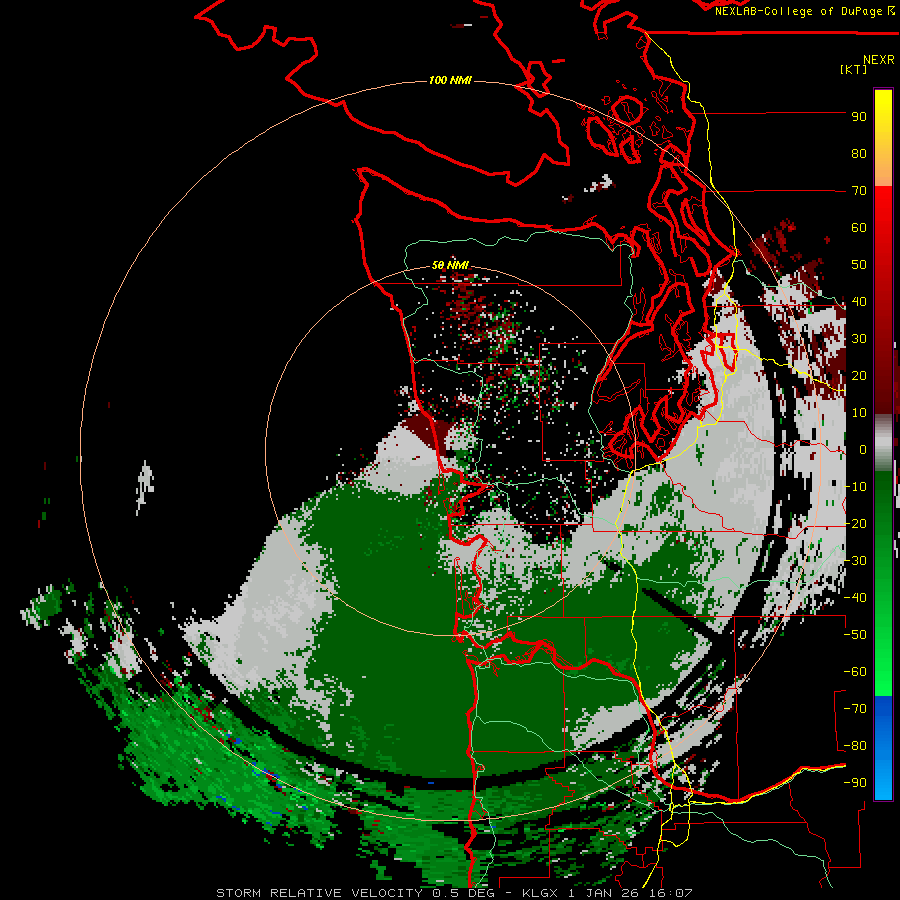Viewport: 900px width, 900px height.
Task: Click the -50 value on the velocity scale
Action: (855, 635)
